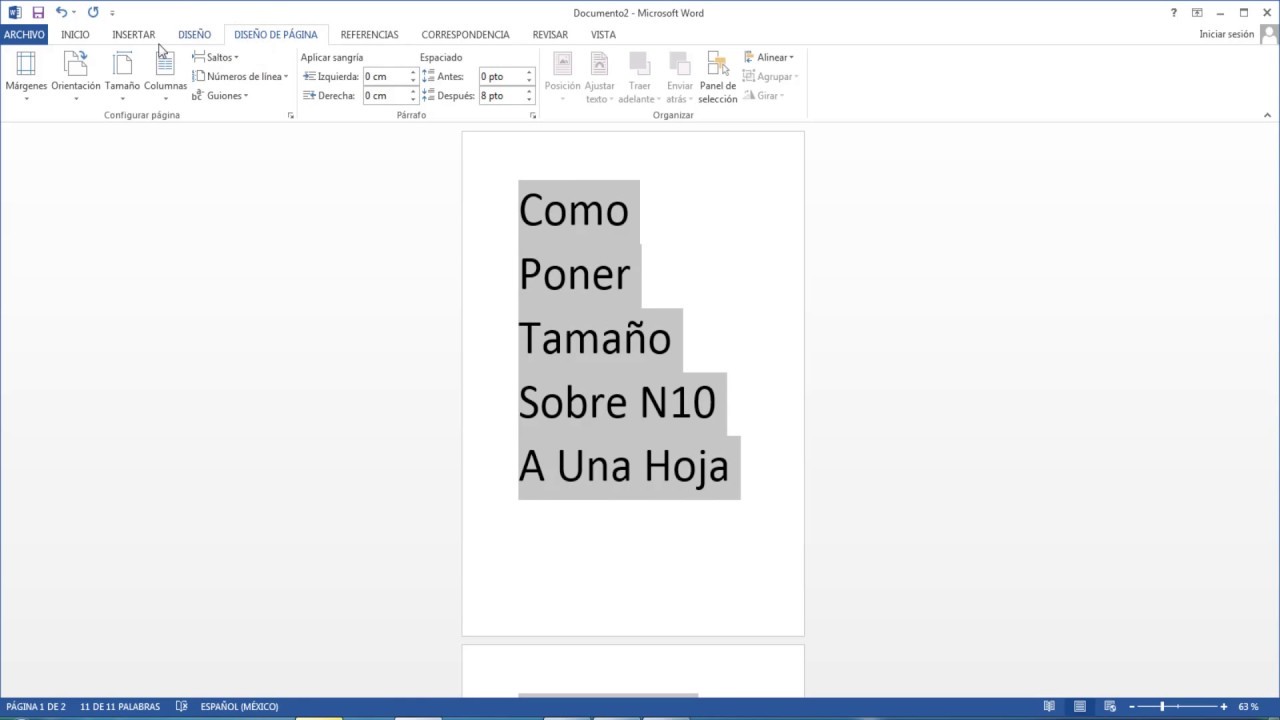
Task: Open the Columnas columns menu
Action: tap(165, 75)
